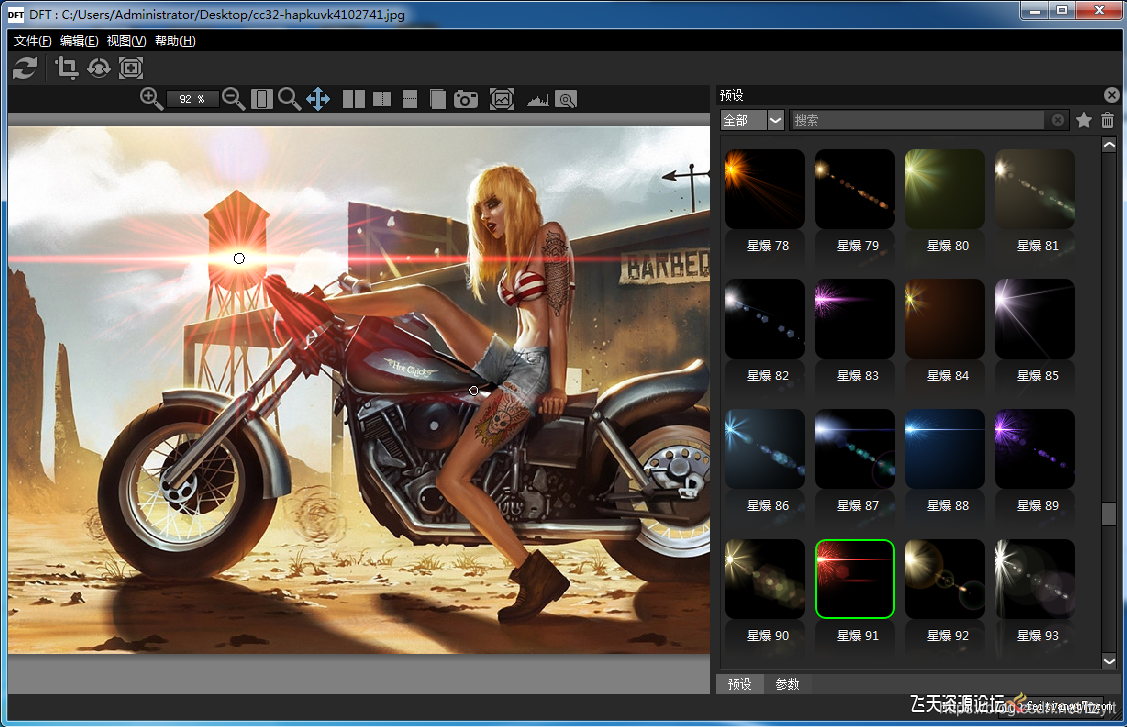Screen dimensions: 1127x727
Task: Click the star favorites icon in presets
Action: pyautogui.click(x=1084, y=120)
